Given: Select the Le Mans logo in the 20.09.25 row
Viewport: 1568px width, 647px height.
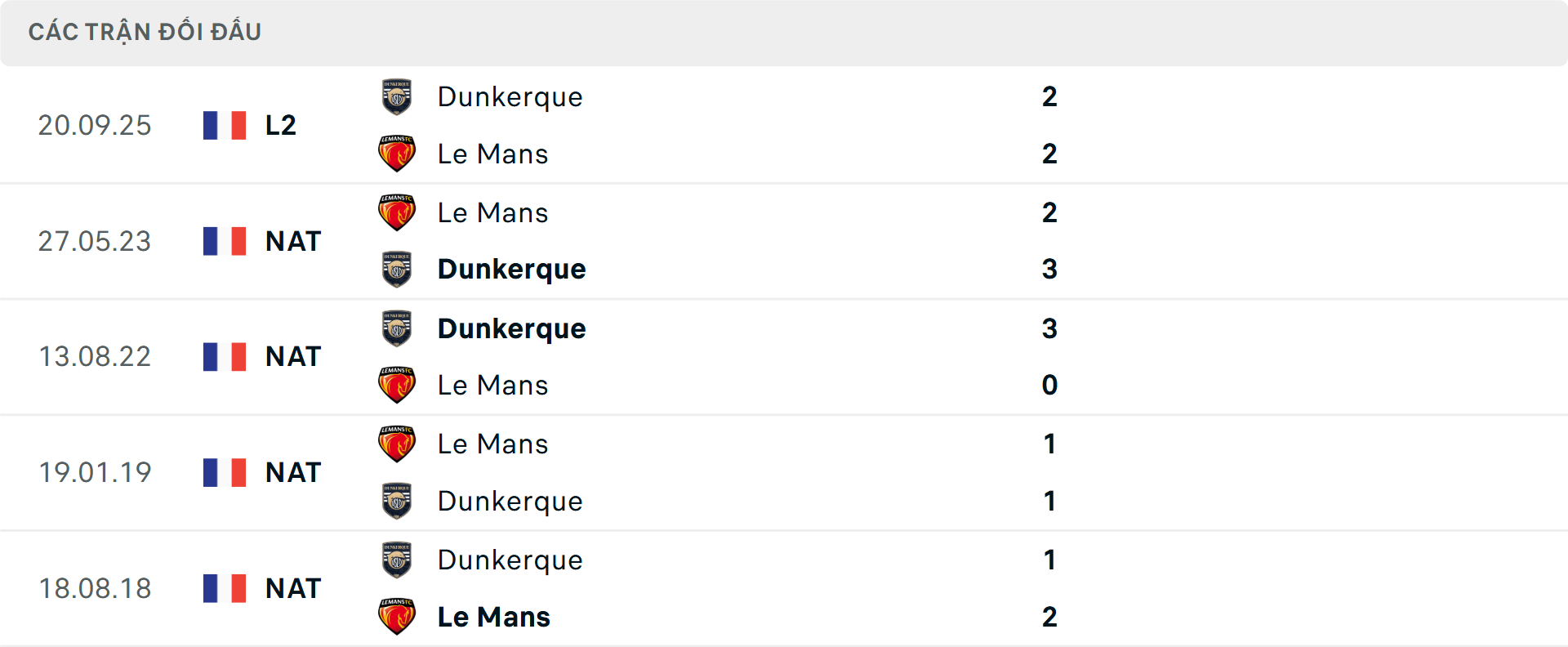Looking at the screenshot, I should point(397,154).
